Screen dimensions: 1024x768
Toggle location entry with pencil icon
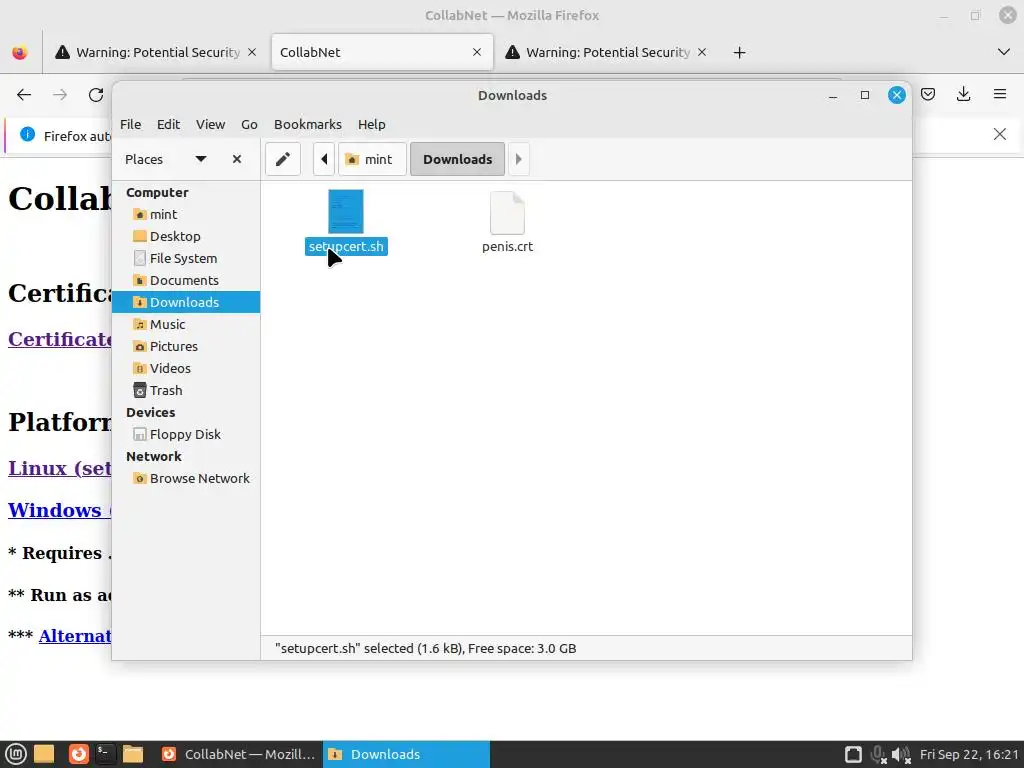click(283, 159)
